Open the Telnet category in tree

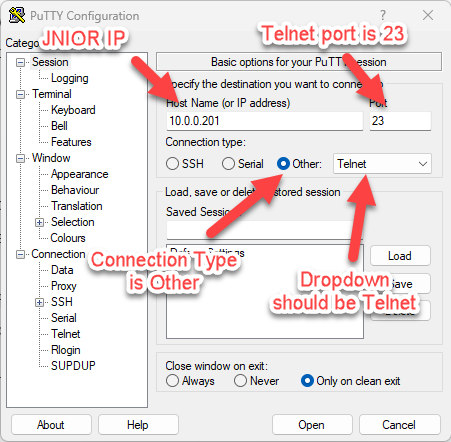click(x=66, y=334)
